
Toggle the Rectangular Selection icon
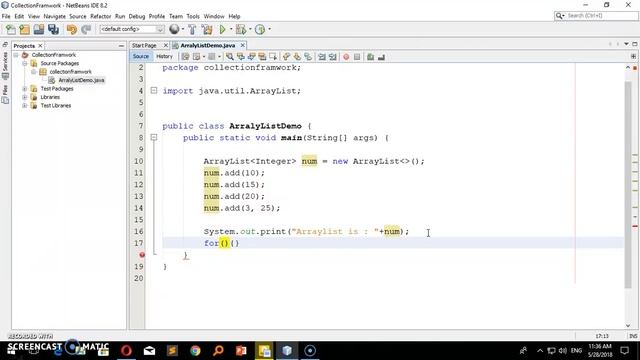273,57
